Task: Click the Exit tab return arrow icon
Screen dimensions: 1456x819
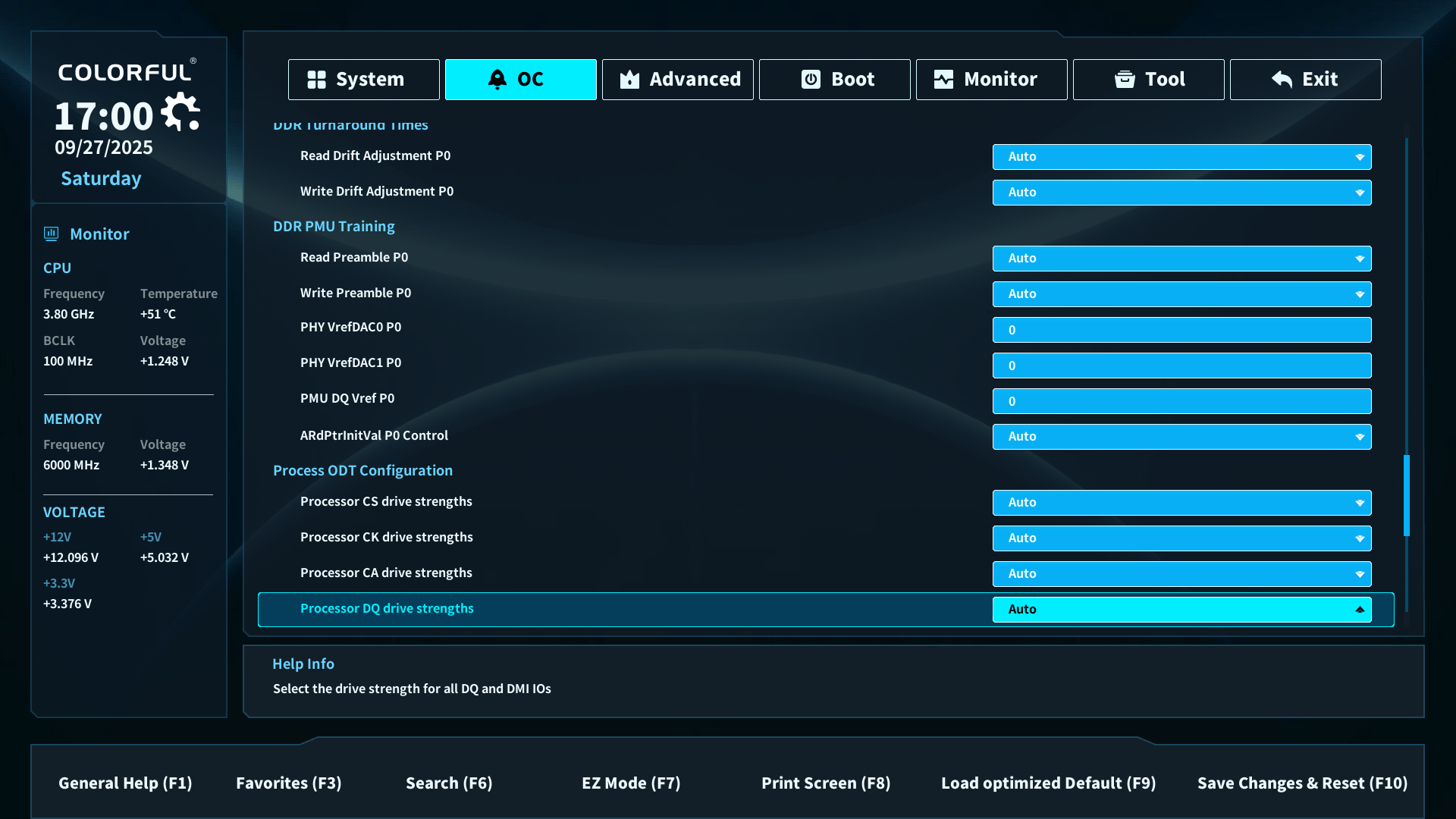Action: (x=1282, y=80)
